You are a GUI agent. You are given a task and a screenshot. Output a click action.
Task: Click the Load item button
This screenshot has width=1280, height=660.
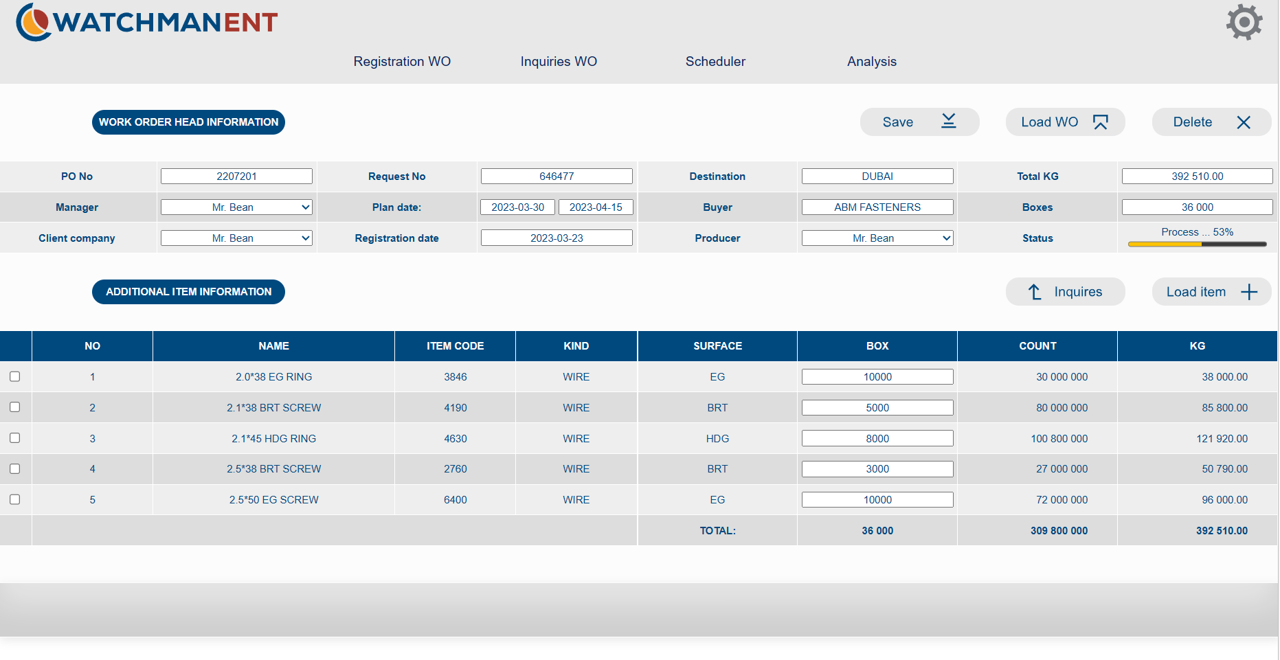coord(1212,292)
